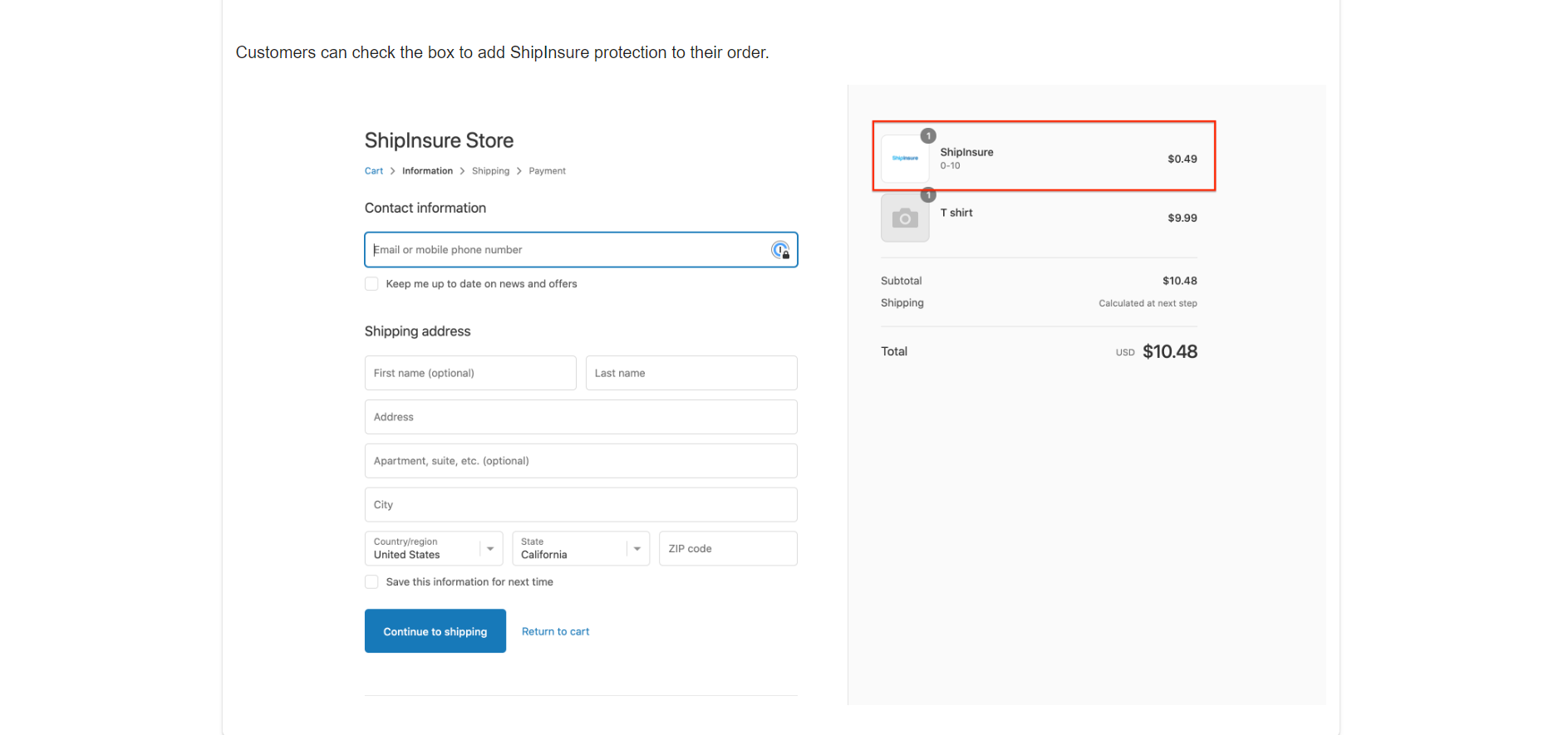This screenshot has height=735, width=1568.
Task: Focus the Email or mobile phone number field
Action: (x=581, y=250)
